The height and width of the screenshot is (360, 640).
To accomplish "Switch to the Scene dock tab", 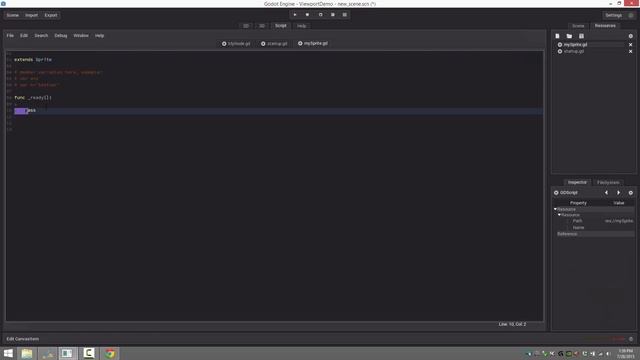I will point(578,26).
